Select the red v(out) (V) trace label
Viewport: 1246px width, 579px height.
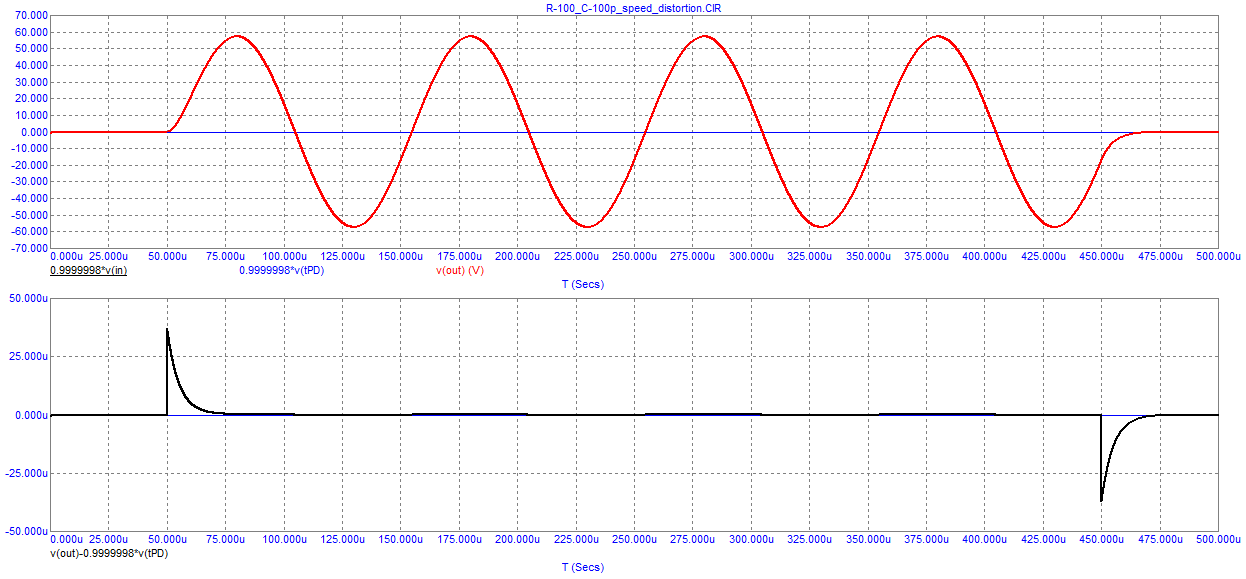pyautogui.click(x=460, y=271)
